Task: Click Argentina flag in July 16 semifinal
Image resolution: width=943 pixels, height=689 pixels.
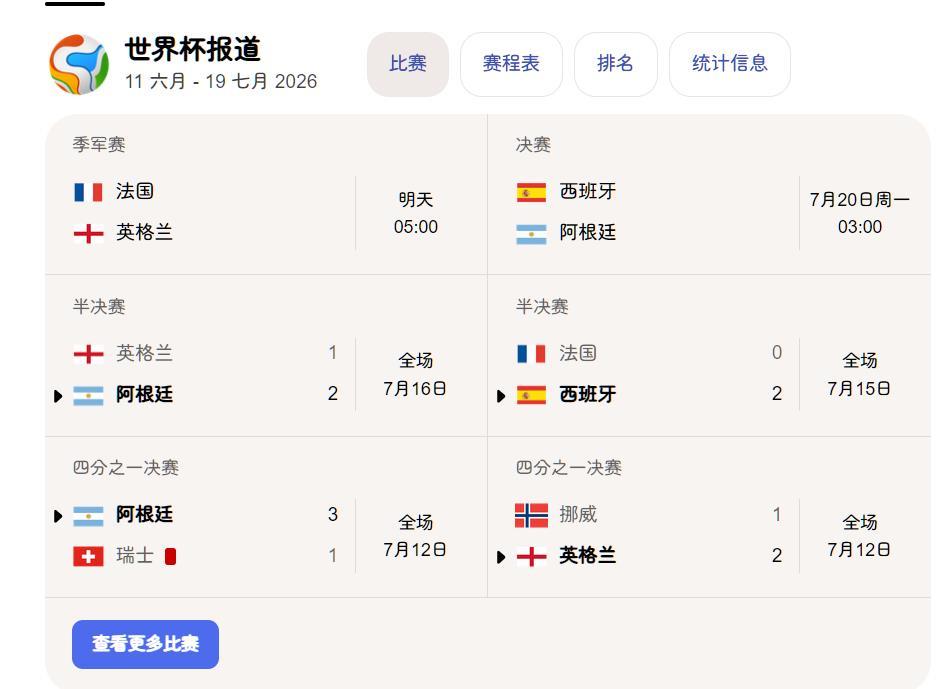Action: (88, 395)
